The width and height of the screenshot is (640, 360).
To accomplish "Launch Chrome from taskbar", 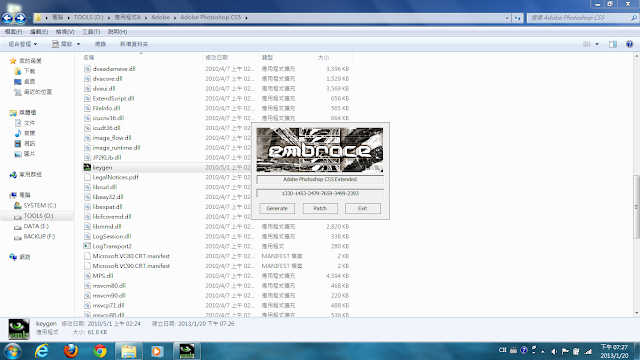I will 100,351.
